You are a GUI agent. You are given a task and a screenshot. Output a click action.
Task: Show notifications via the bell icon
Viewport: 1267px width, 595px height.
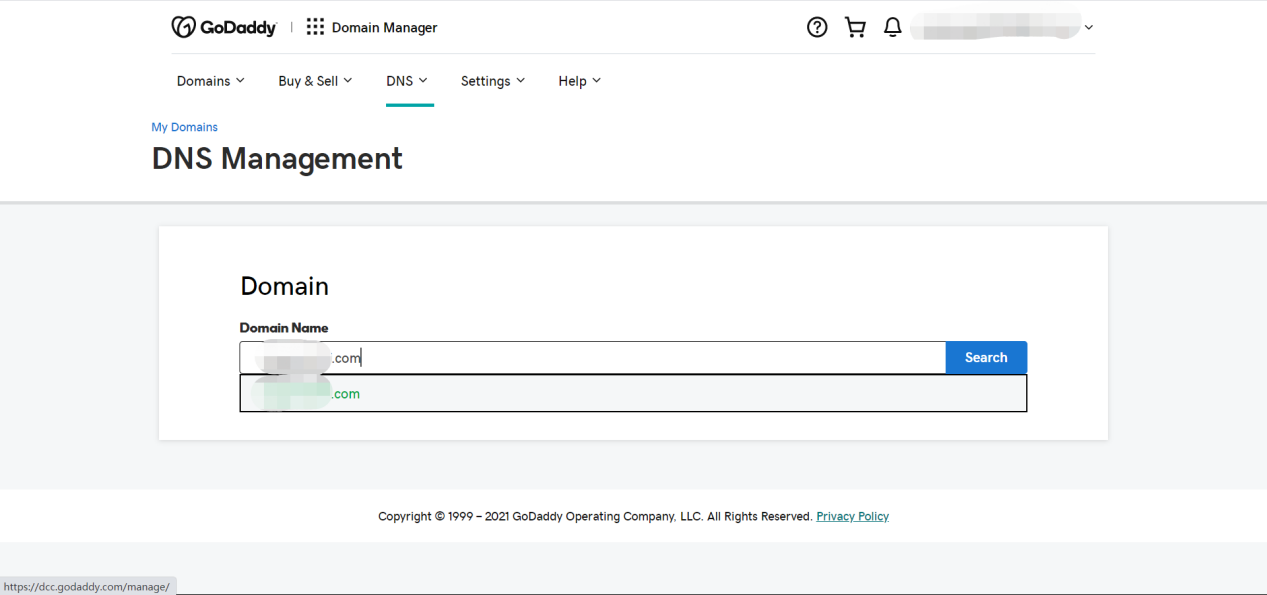coord(893,28)
